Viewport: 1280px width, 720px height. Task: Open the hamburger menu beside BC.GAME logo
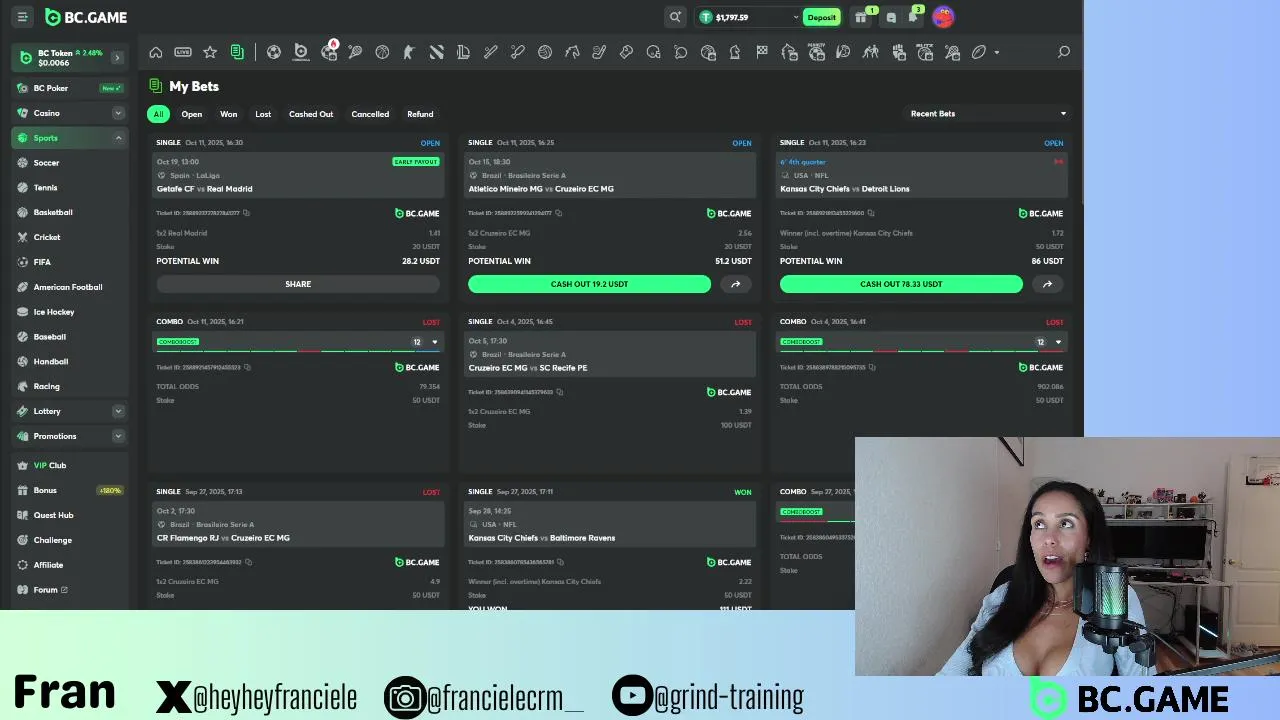coord(22,17)
